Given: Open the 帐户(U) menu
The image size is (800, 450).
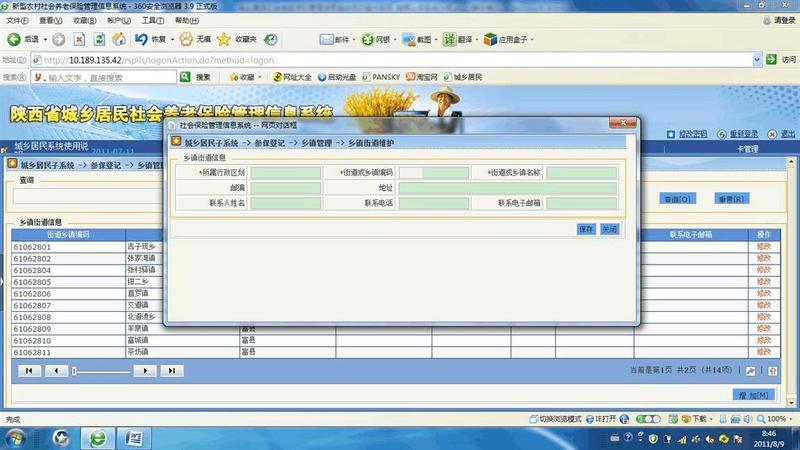Looking at the screenshot, I should 119,20.
